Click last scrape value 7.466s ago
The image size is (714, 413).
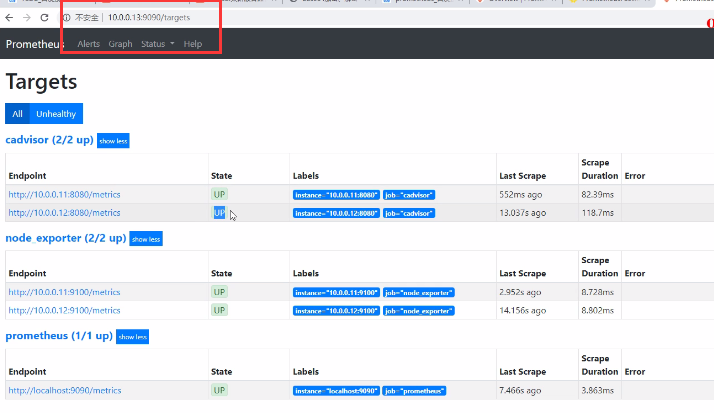[x=520, y=390]
